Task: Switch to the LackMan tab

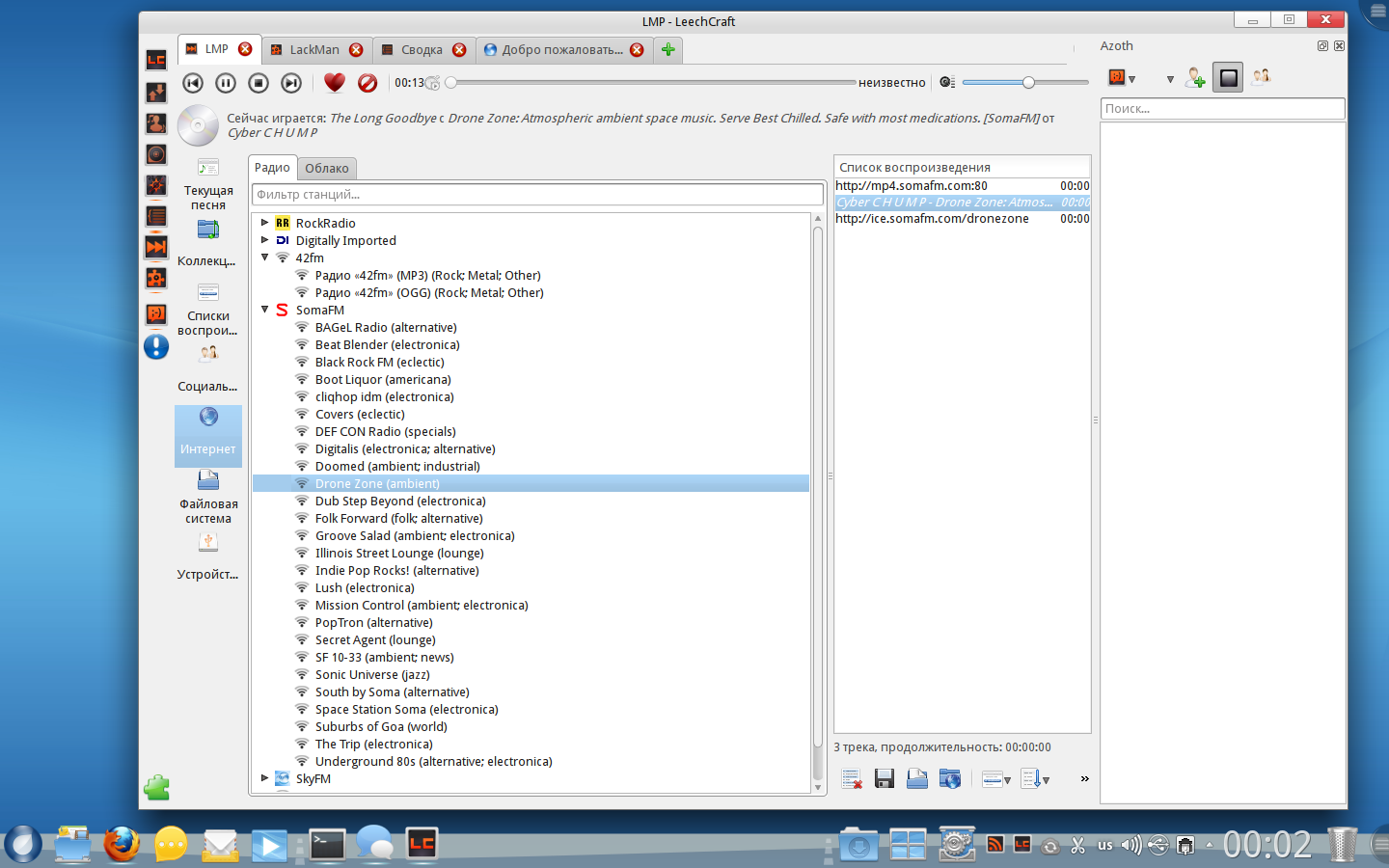Action: (314, 50)
